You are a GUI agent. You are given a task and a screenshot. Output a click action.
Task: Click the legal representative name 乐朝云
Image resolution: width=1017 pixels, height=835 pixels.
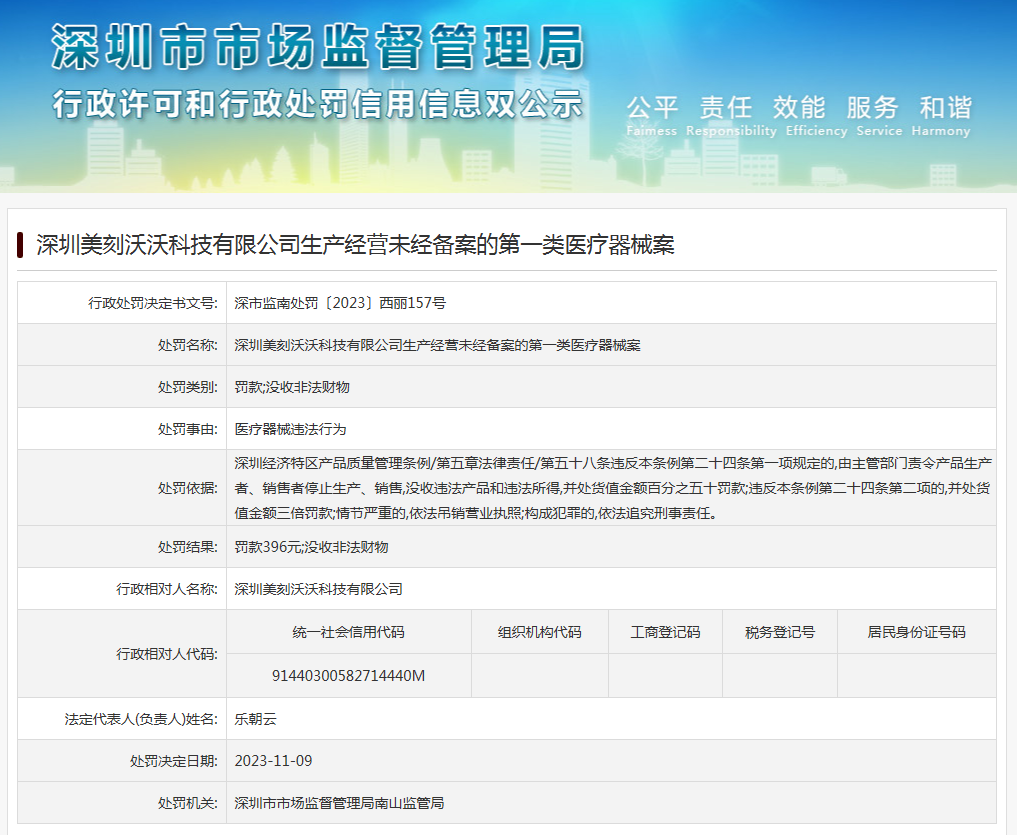[x=255, y=718]
